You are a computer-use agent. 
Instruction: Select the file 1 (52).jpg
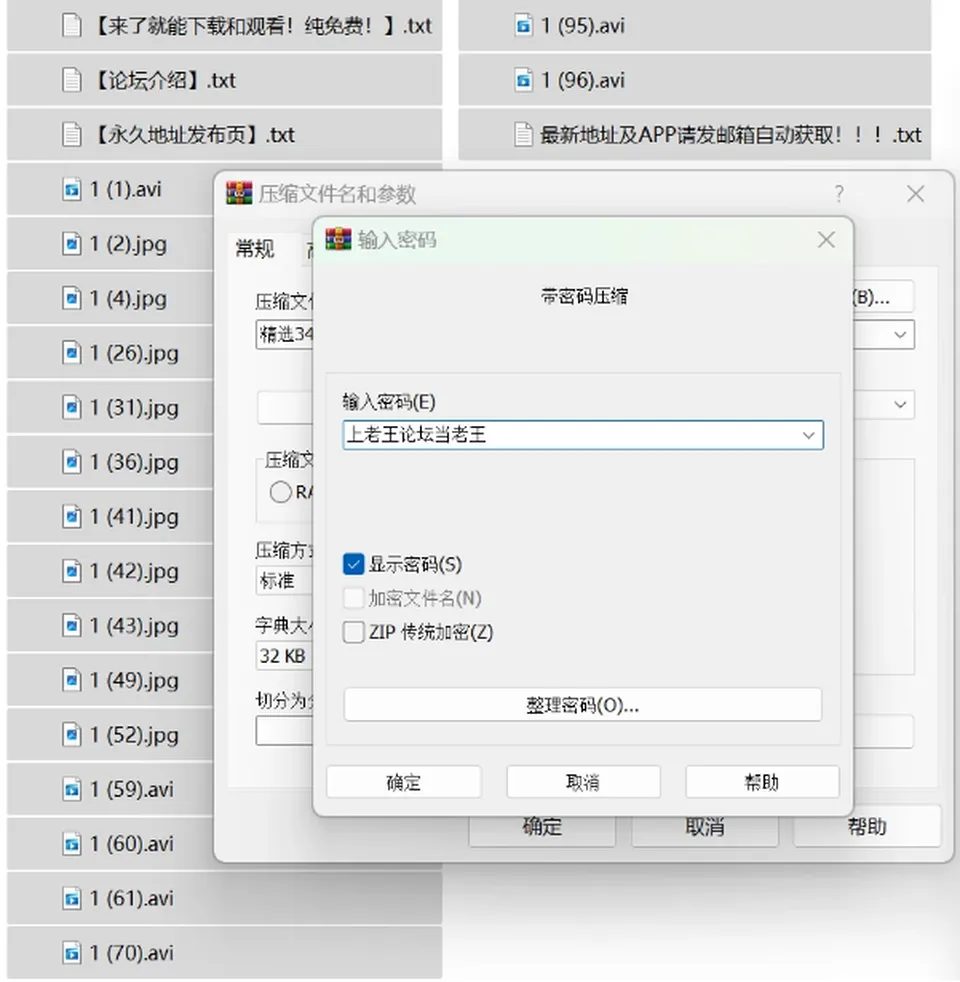110,735
